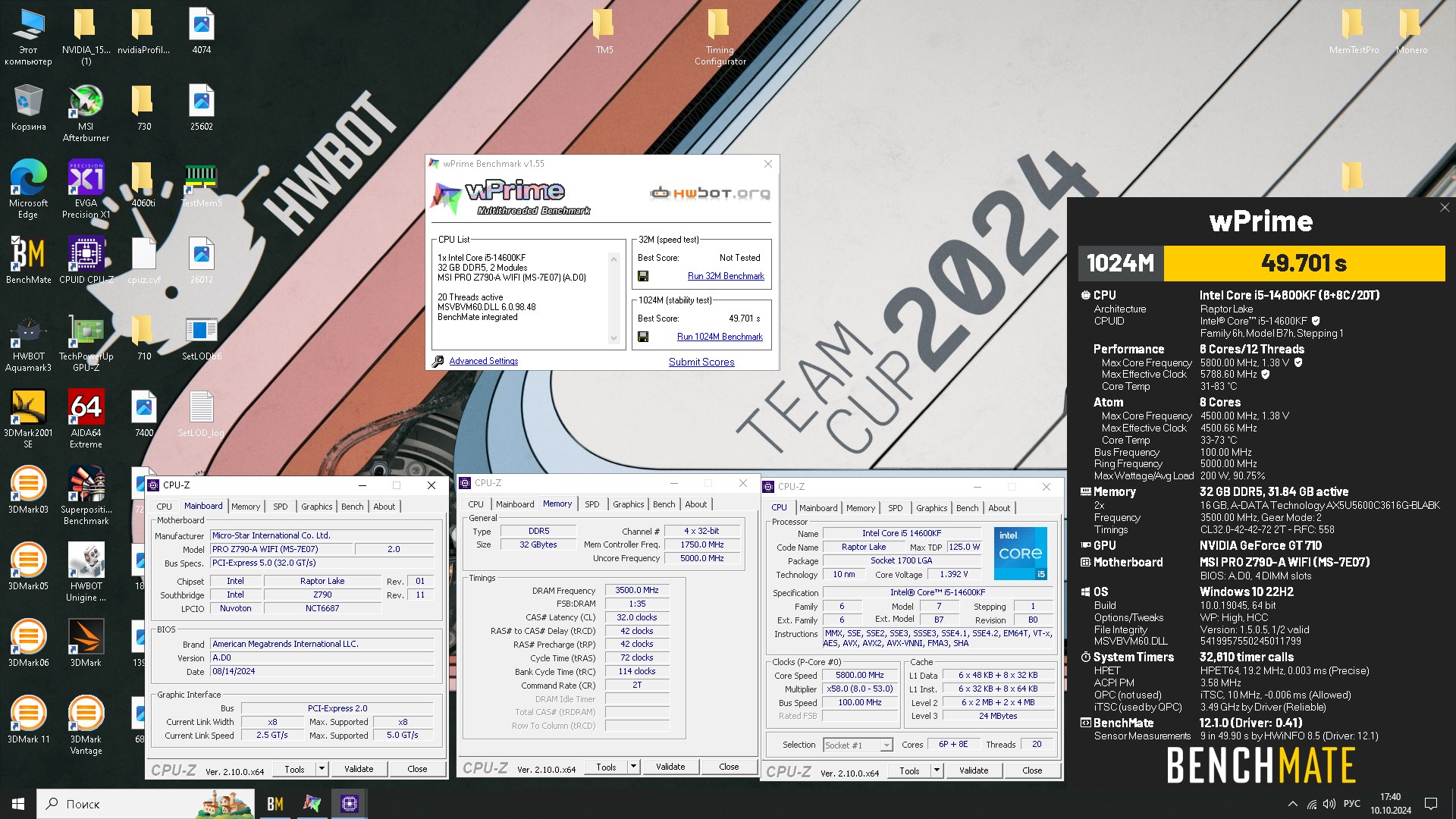Open HWBOT Aquamark3 desktop icon

pos(28,342)
